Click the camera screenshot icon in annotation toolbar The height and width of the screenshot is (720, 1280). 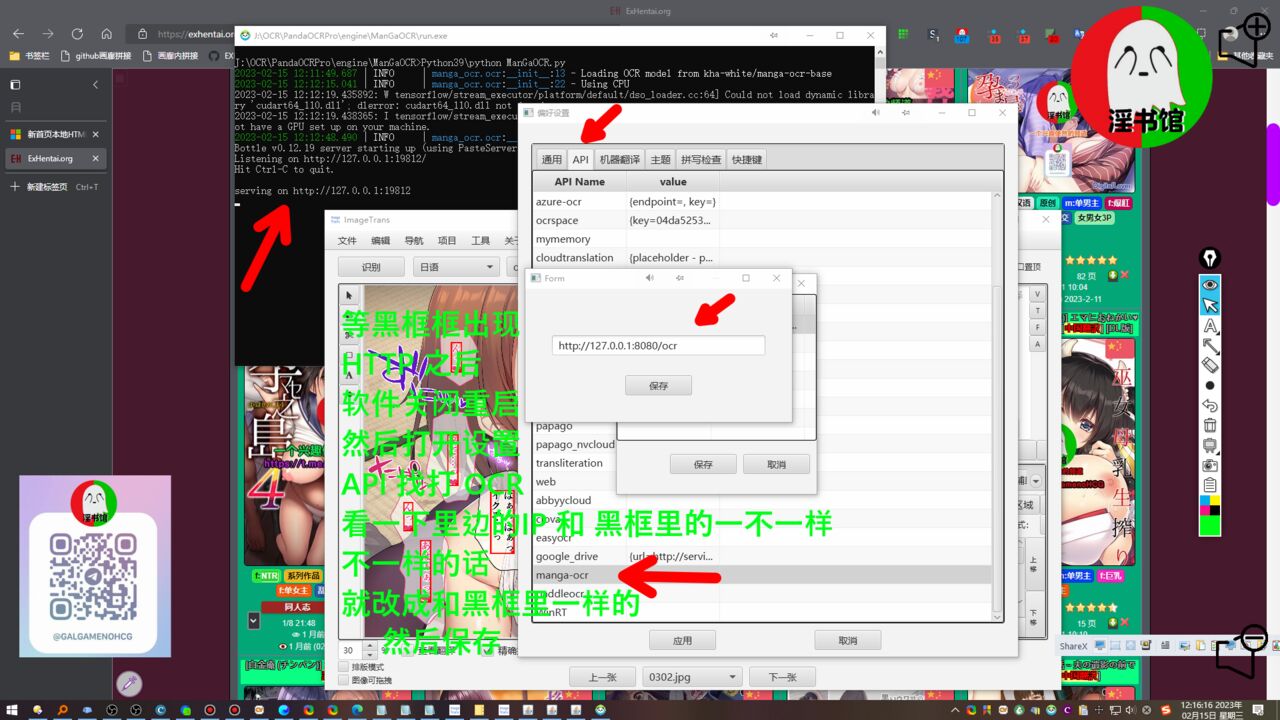pos(1210,465)
